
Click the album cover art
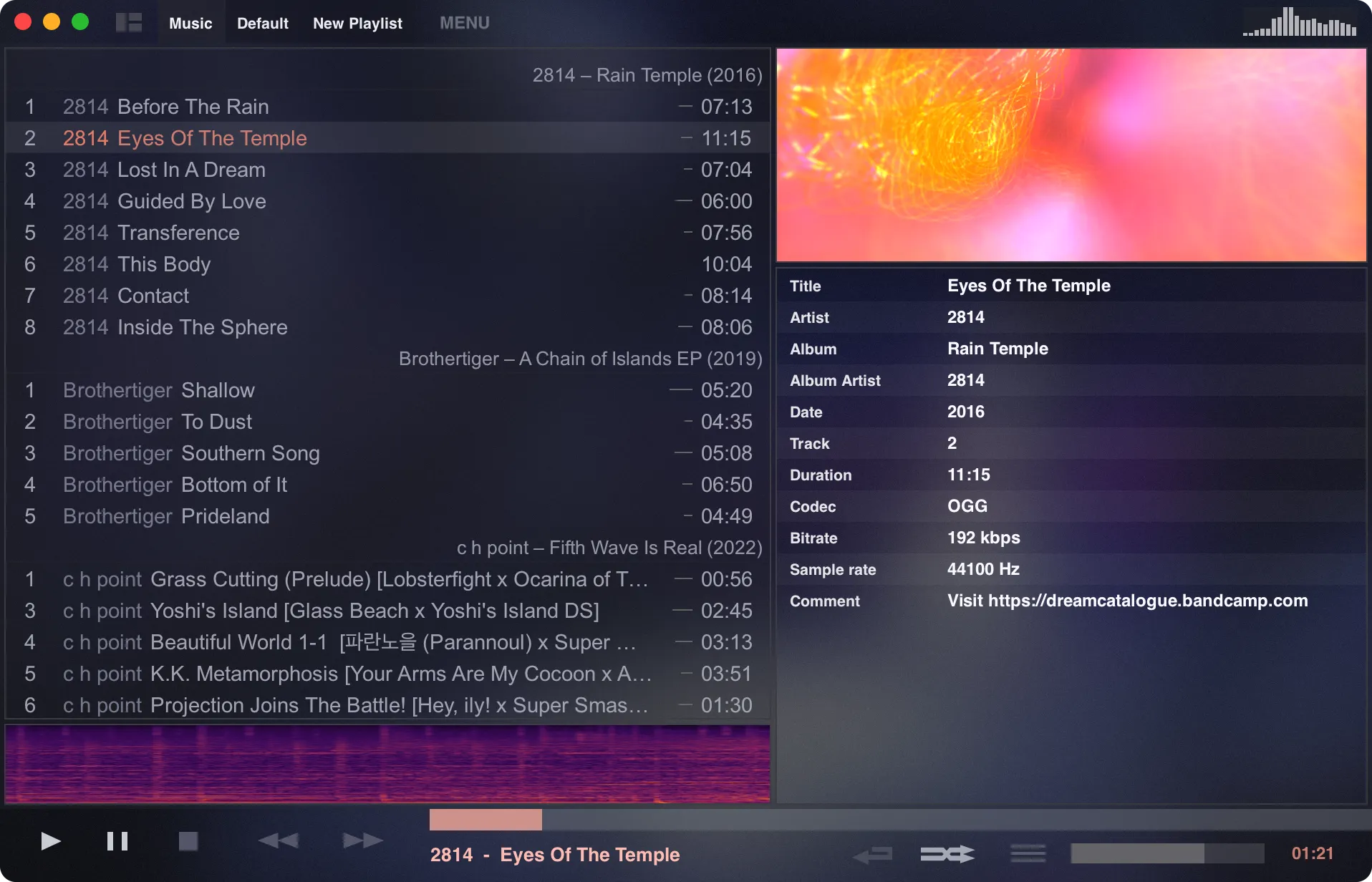click(1071, 155)
